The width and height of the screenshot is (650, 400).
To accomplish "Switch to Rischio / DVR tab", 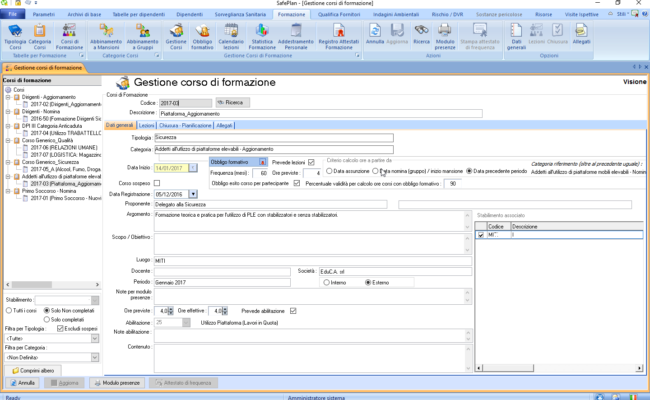I will pos(447,14).
